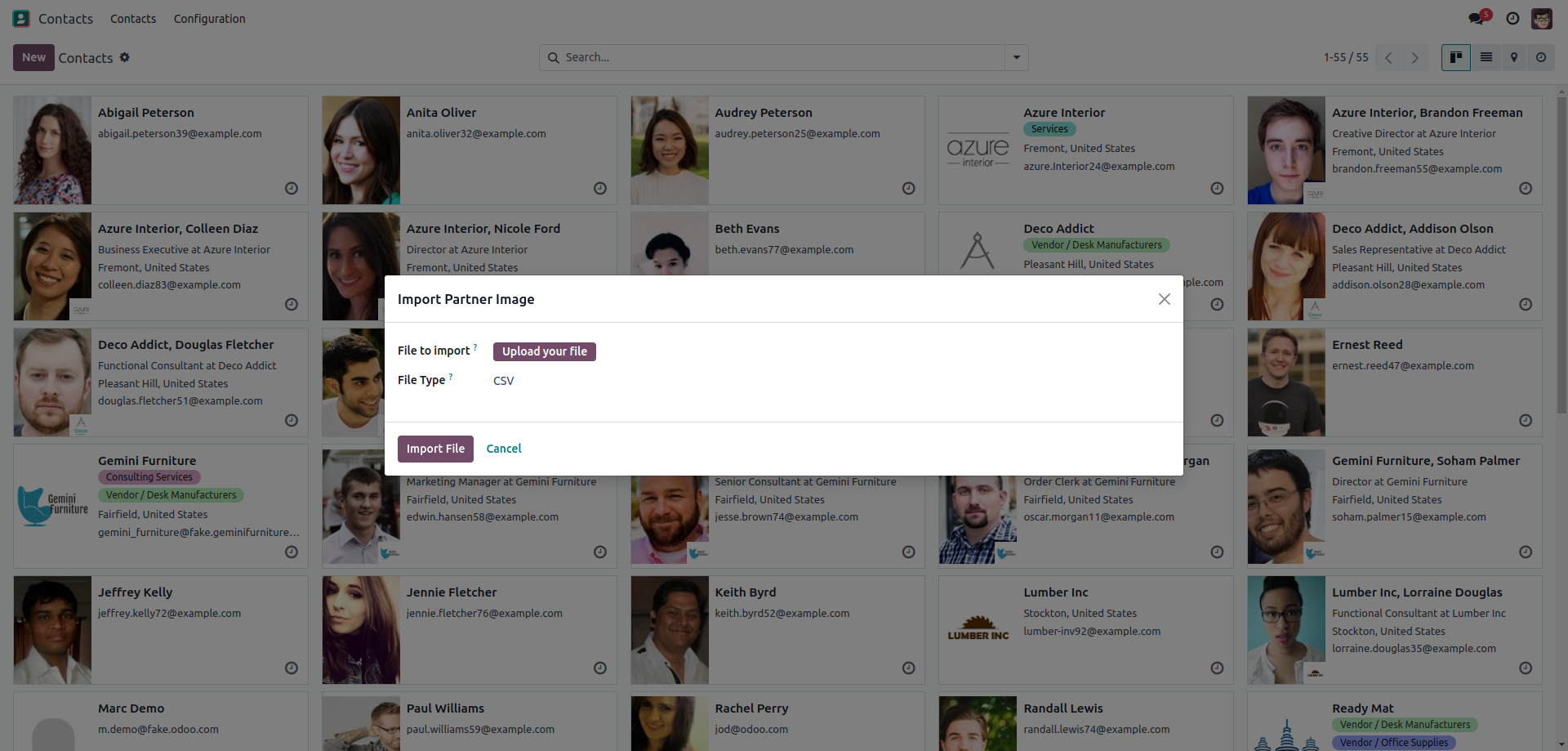
Task: Cancel the import dialog
Action: click(x=504, y=449)
